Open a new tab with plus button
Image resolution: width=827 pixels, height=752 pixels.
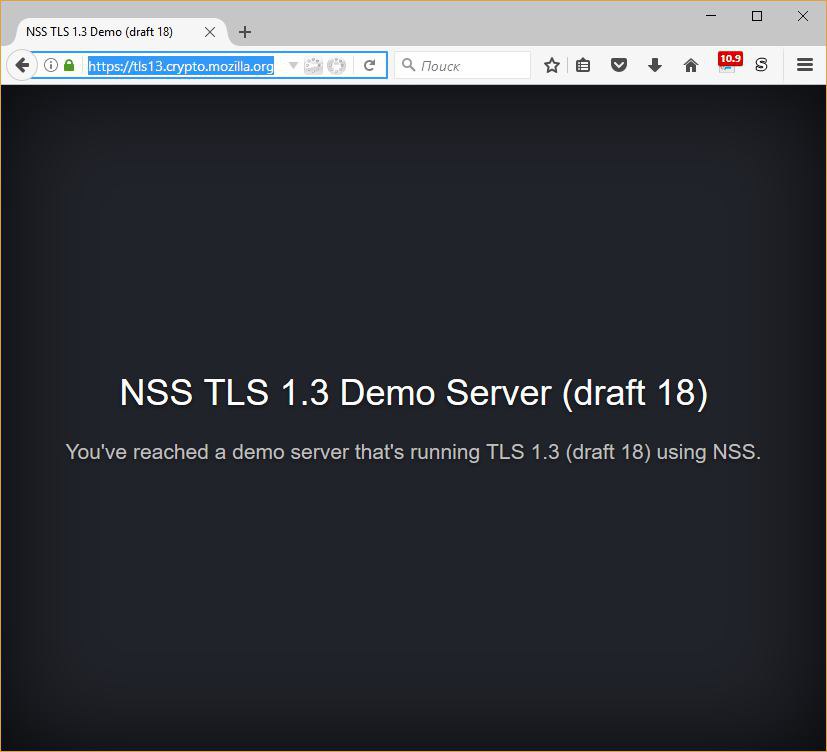coord(245,32)
